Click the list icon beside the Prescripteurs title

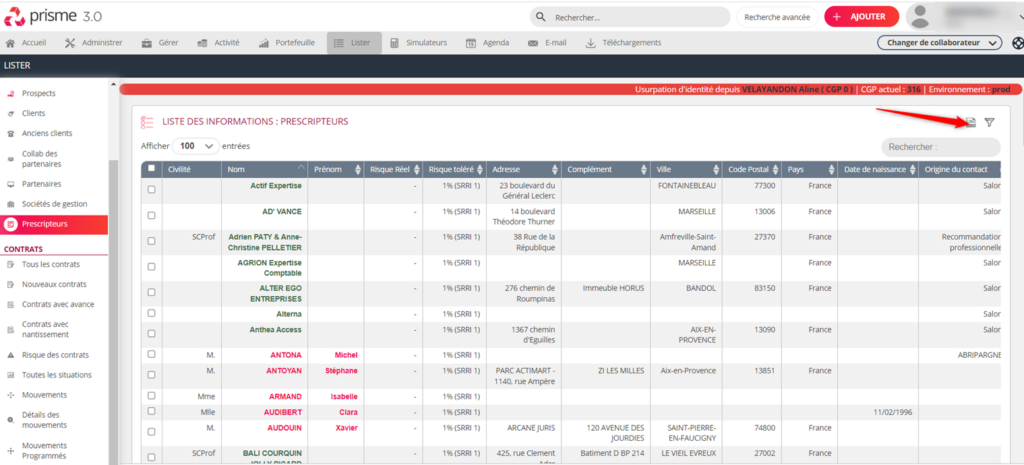pyautogui.click(x=147, y=121)
